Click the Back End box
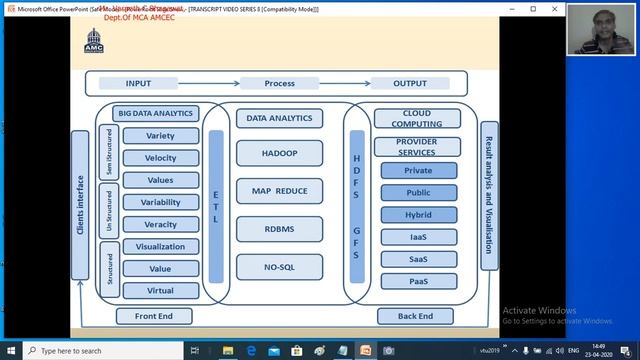 415,316
